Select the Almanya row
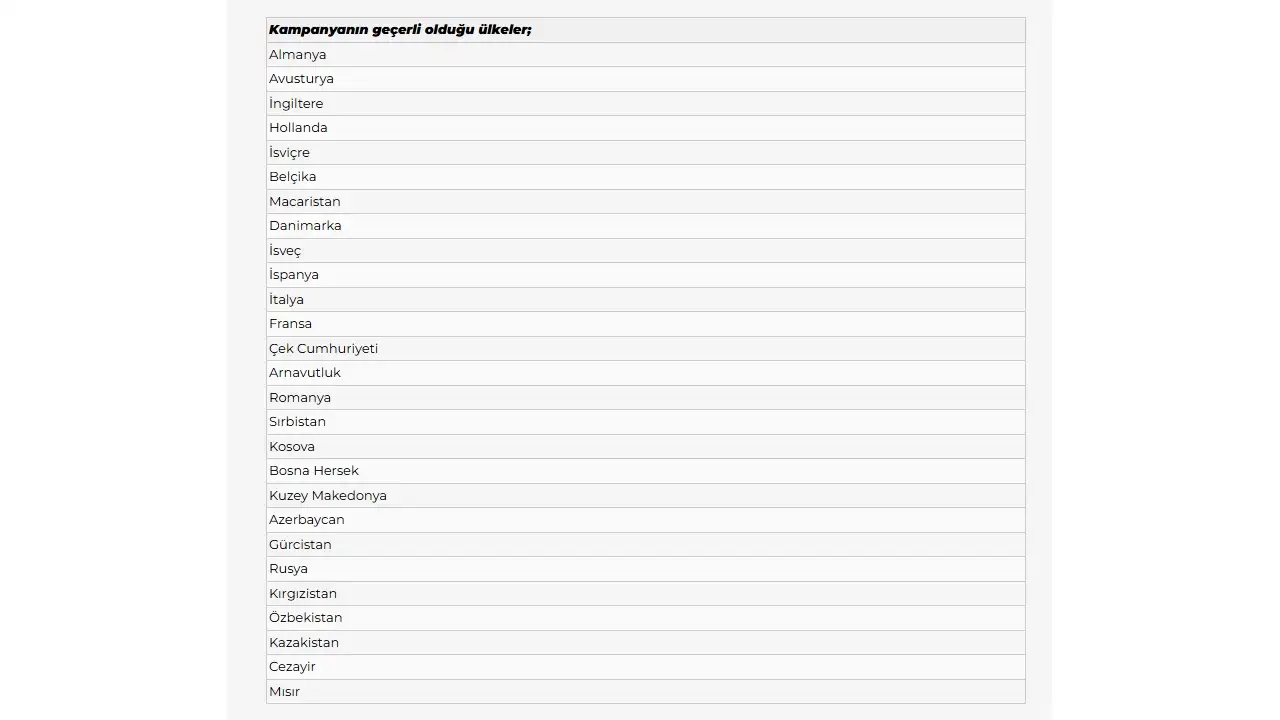Screen dimensions: 1280x720 point(298,55)
